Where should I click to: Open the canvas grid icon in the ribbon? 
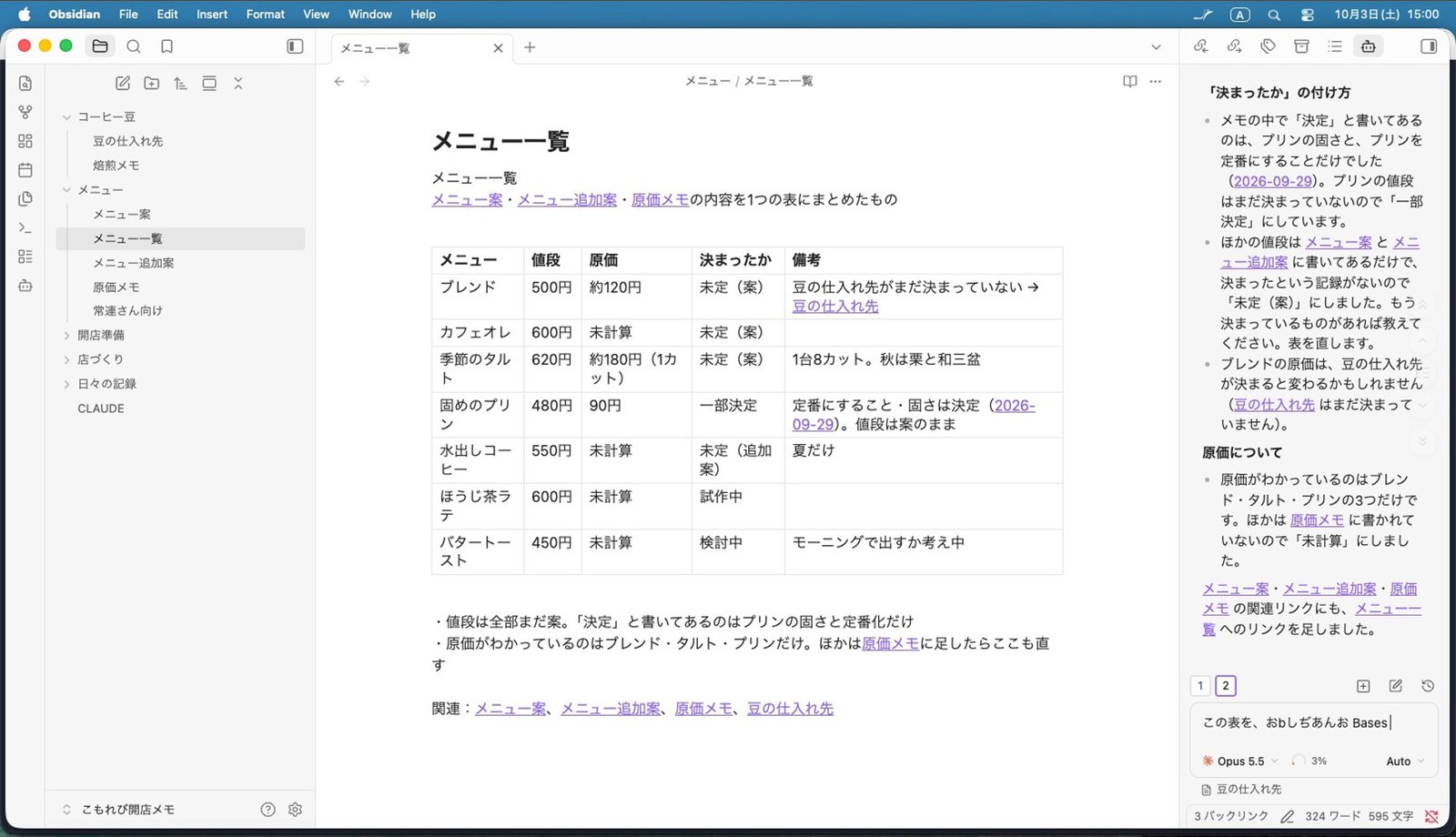point(25,141)
